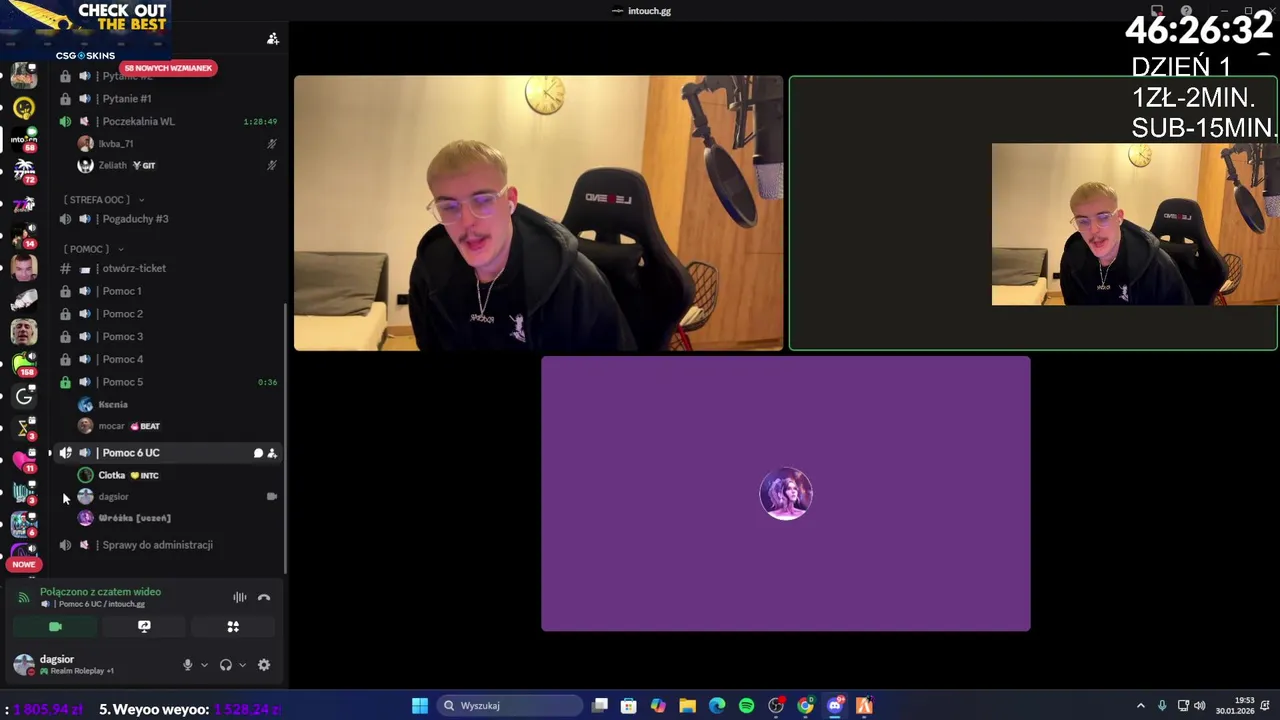Screen dimensions: 1280x720
Task: Open Google Chrome from the taskbar
Action: click(805, 706)
